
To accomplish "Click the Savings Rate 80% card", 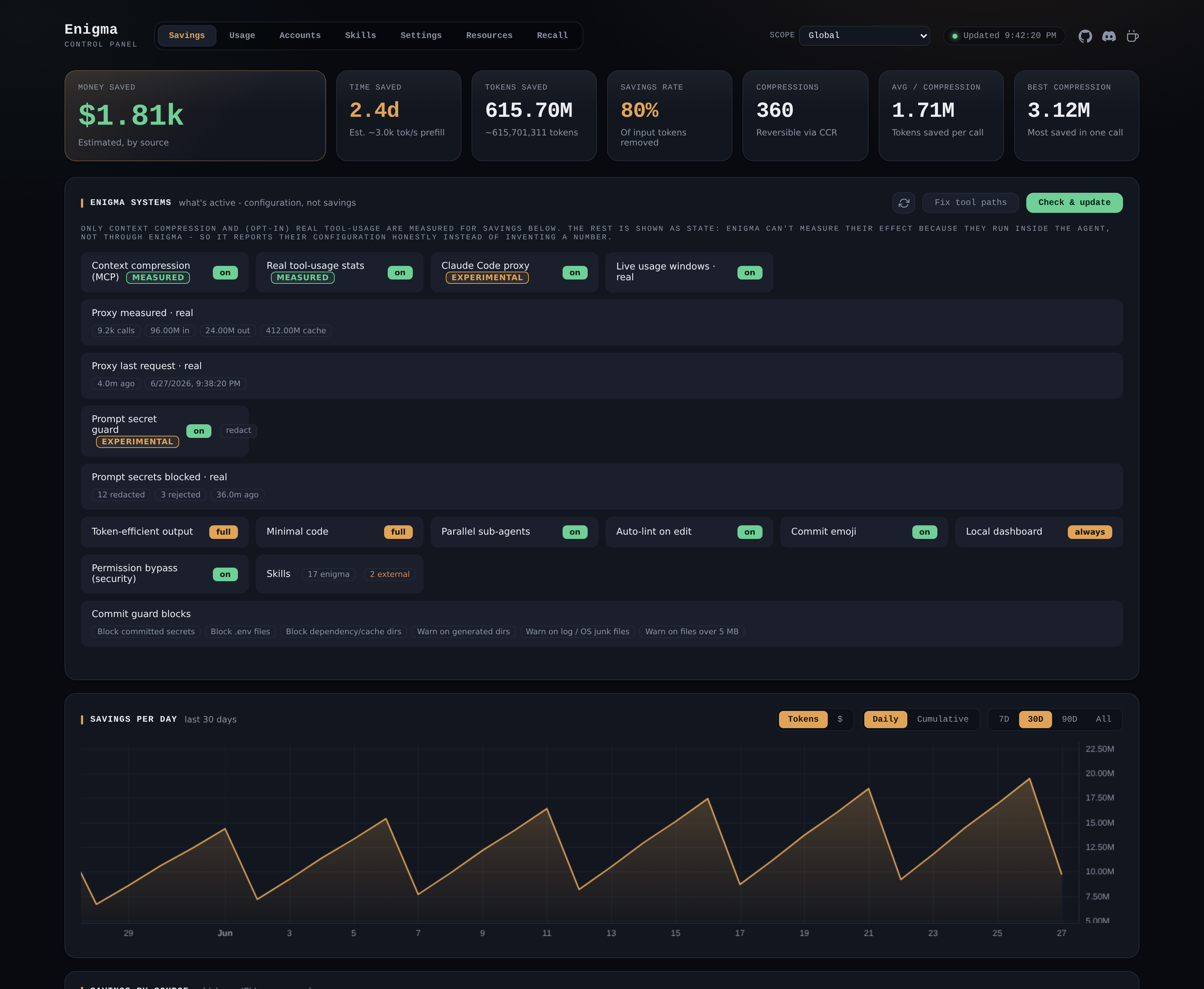I will [670, 116].
